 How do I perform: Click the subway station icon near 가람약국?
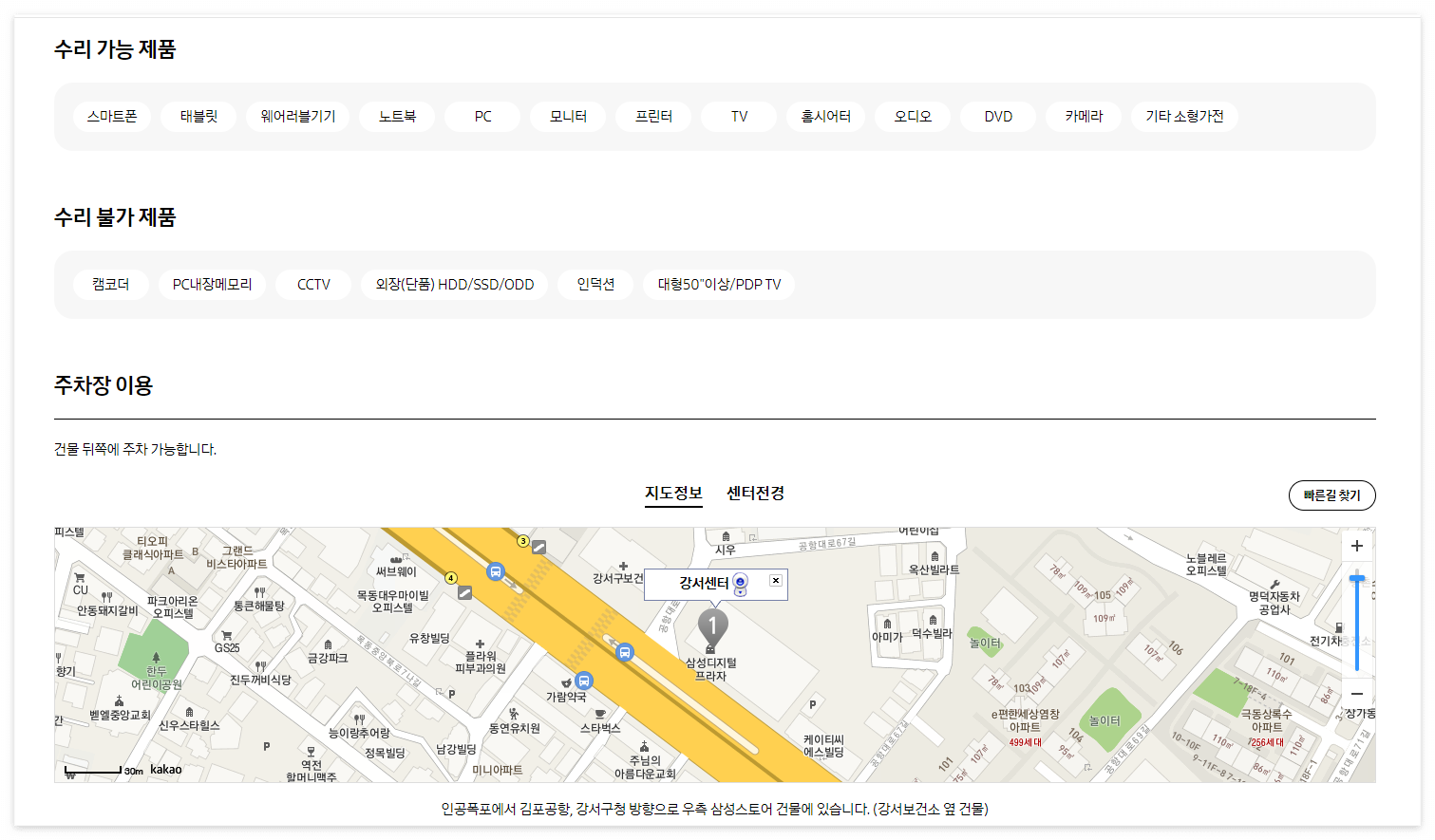582,680
